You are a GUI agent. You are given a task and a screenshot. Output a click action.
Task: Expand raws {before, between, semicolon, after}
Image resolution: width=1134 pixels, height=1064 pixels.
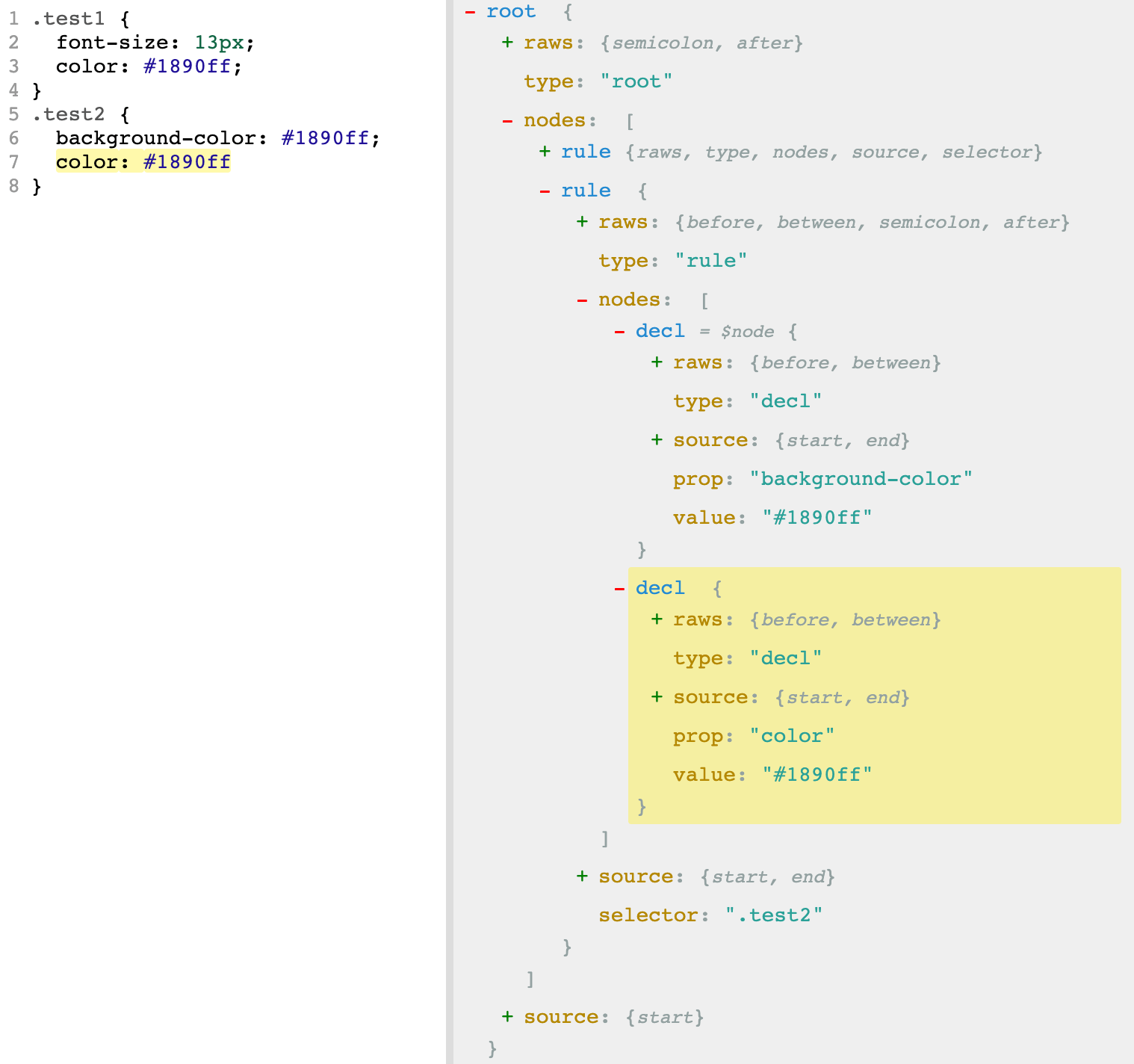pos(582,223)
